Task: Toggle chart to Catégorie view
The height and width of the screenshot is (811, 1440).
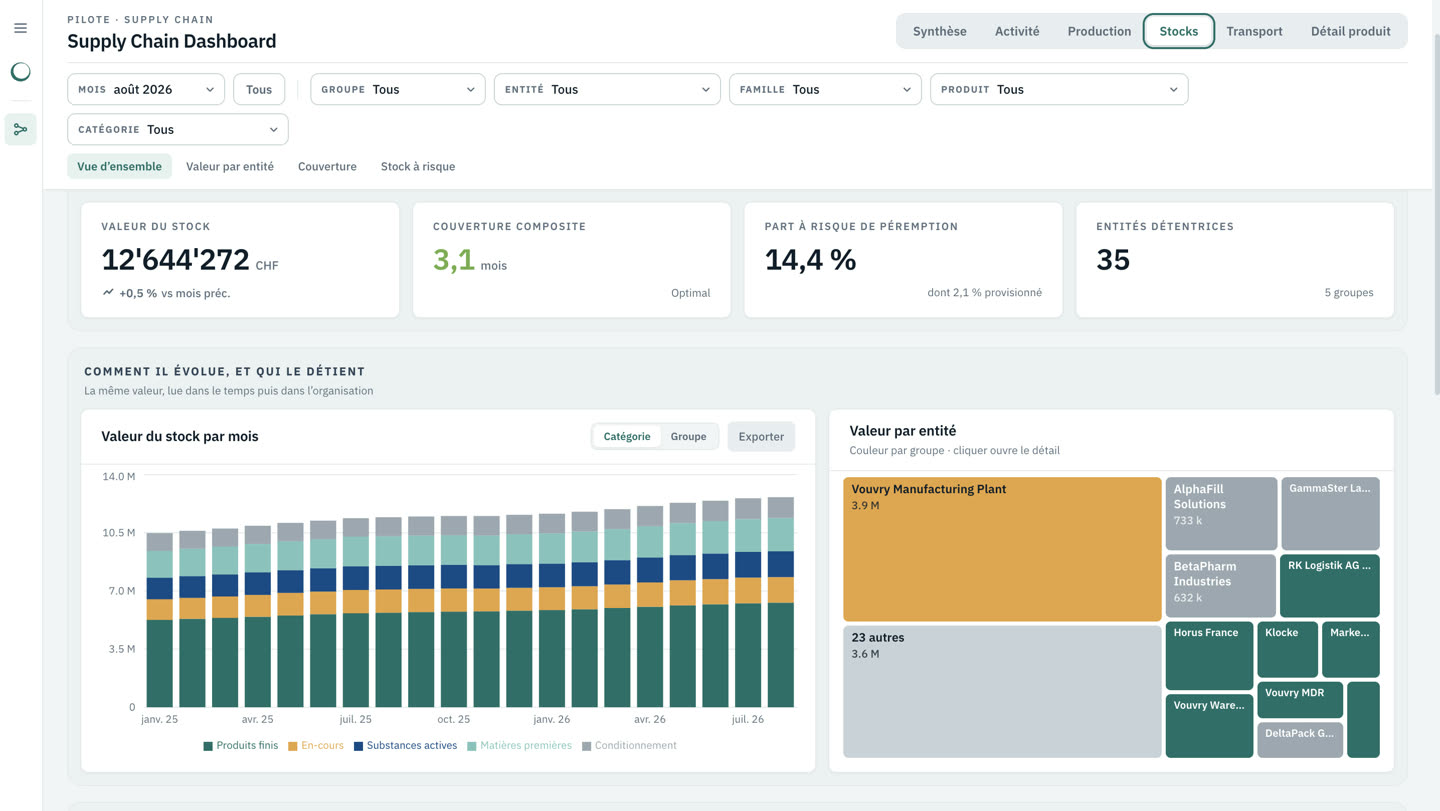Action: 627,436
